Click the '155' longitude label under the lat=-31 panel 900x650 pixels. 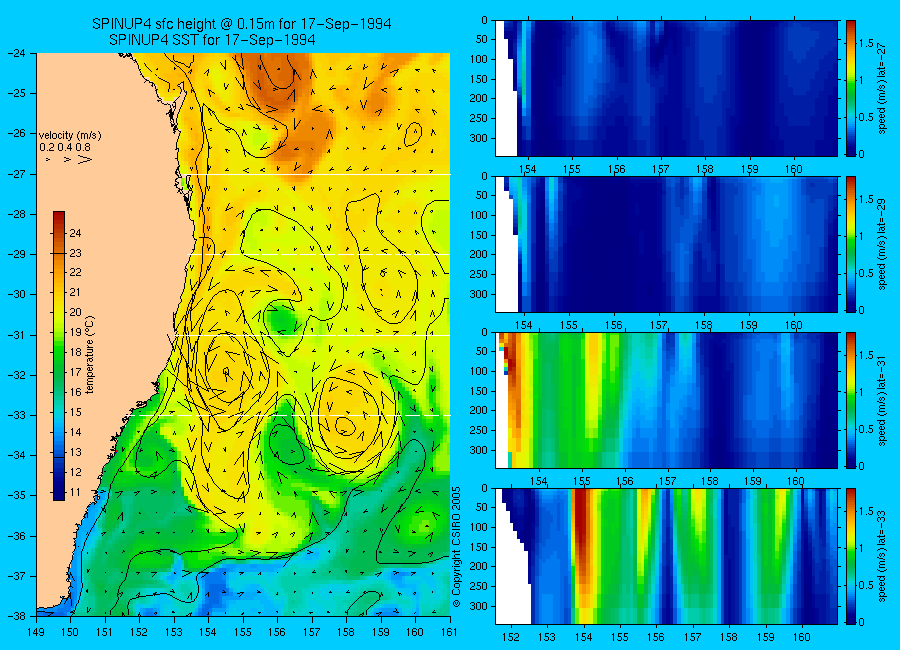[582, 481]
